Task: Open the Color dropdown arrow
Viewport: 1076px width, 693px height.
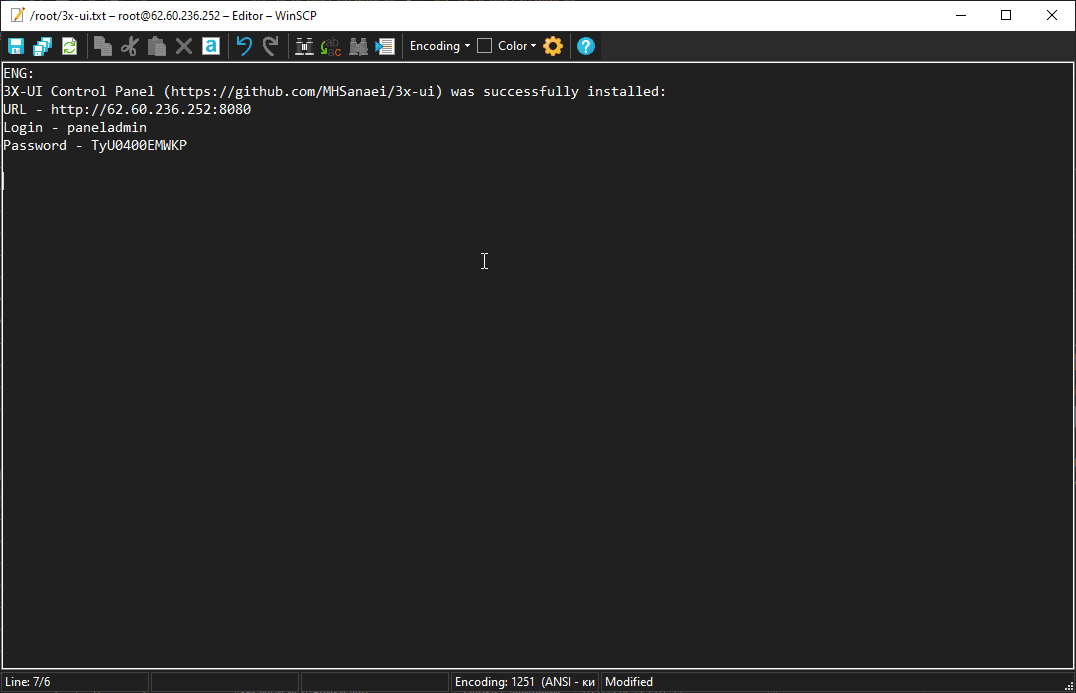Action: (534, 46)
